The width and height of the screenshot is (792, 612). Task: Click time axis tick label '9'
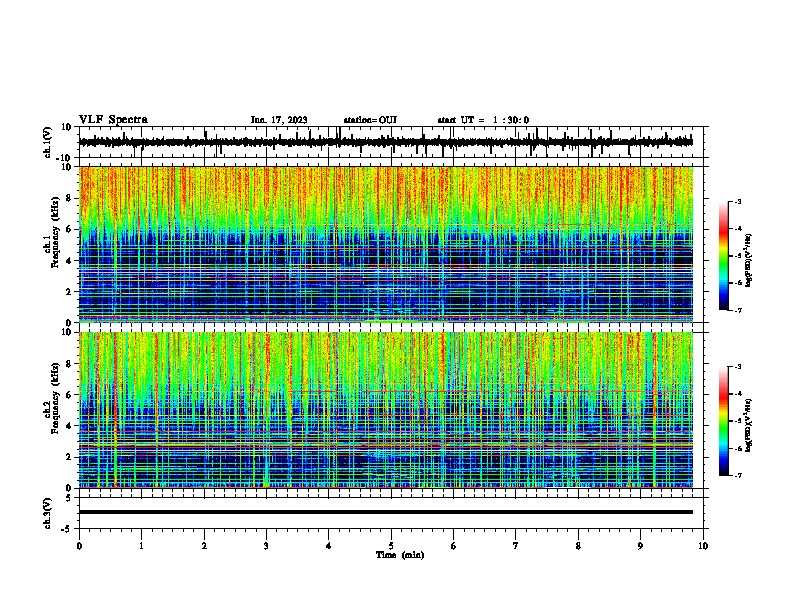click(x=641, y=546)
